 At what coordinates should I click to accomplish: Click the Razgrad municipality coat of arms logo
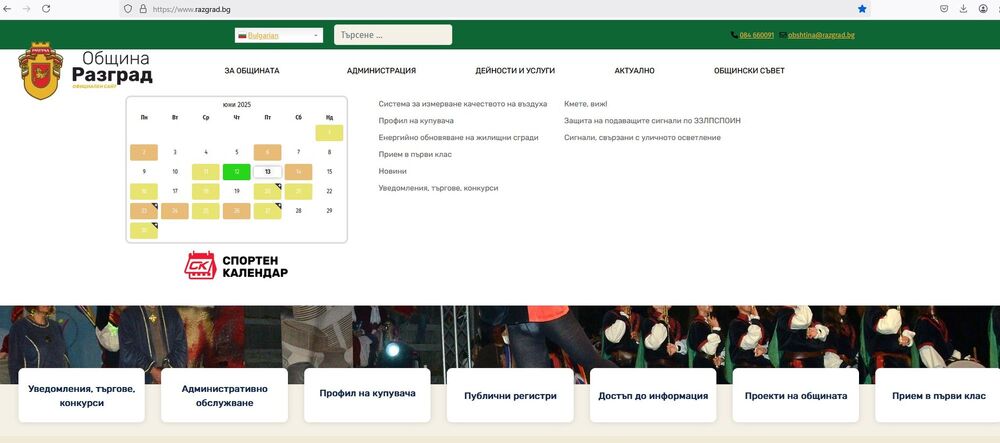click(41, 71)
